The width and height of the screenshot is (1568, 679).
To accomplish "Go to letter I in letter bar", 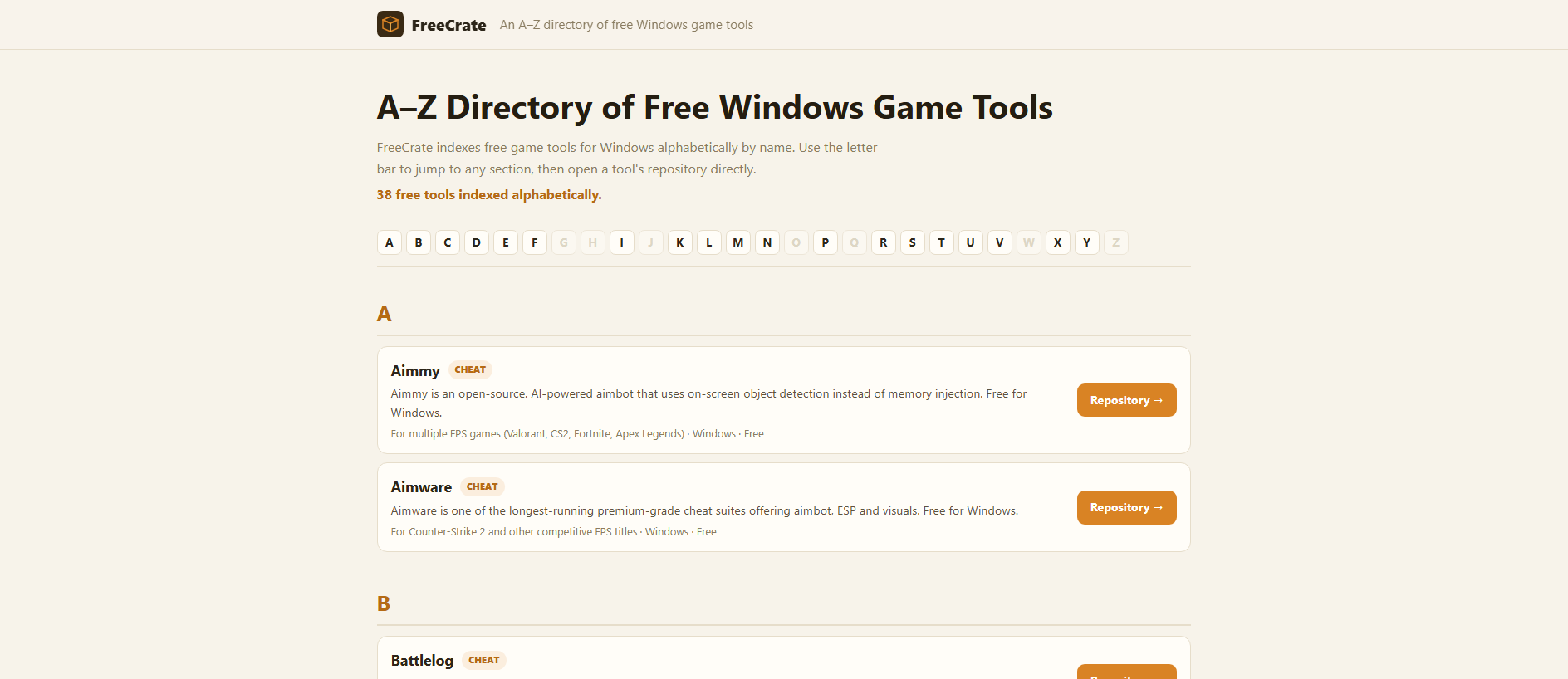I will pos(622,242).
